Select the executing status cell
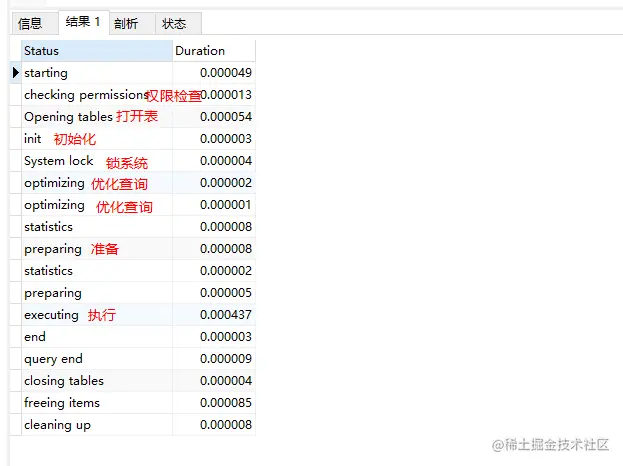 pos(97,315)
